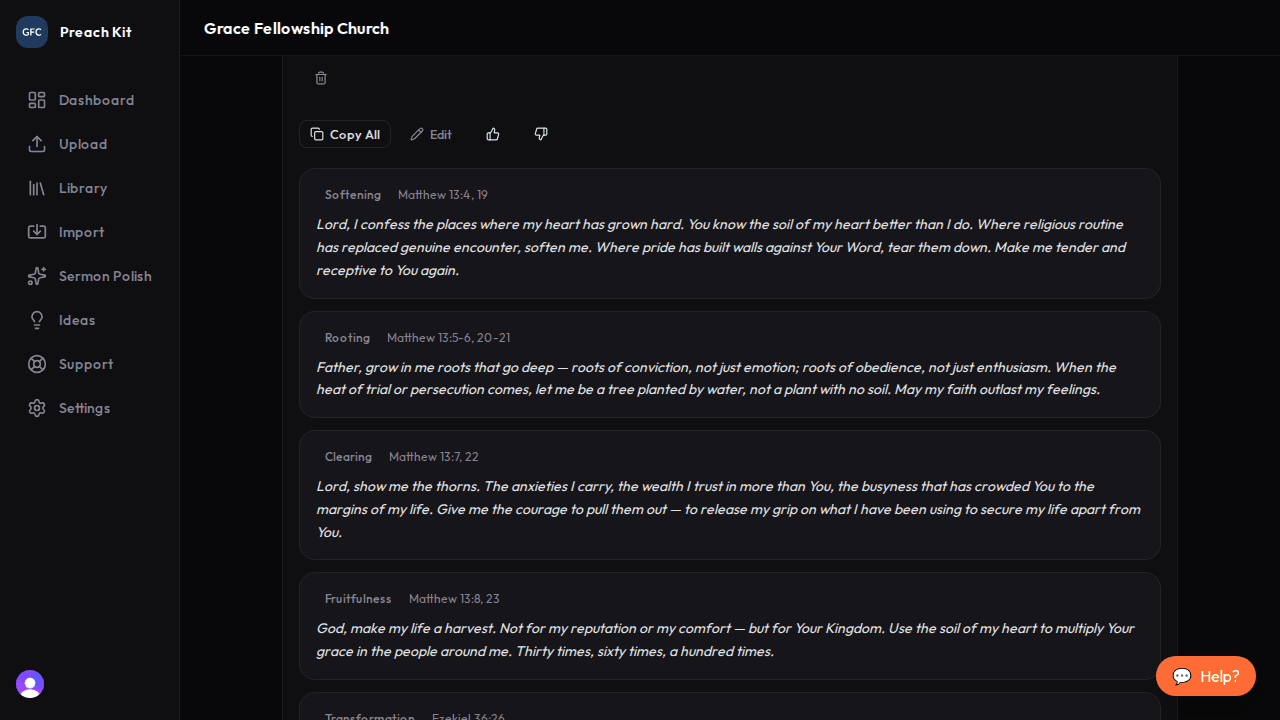
Task: Select the Fruitfulness prayer card
Action: point(729,626)
